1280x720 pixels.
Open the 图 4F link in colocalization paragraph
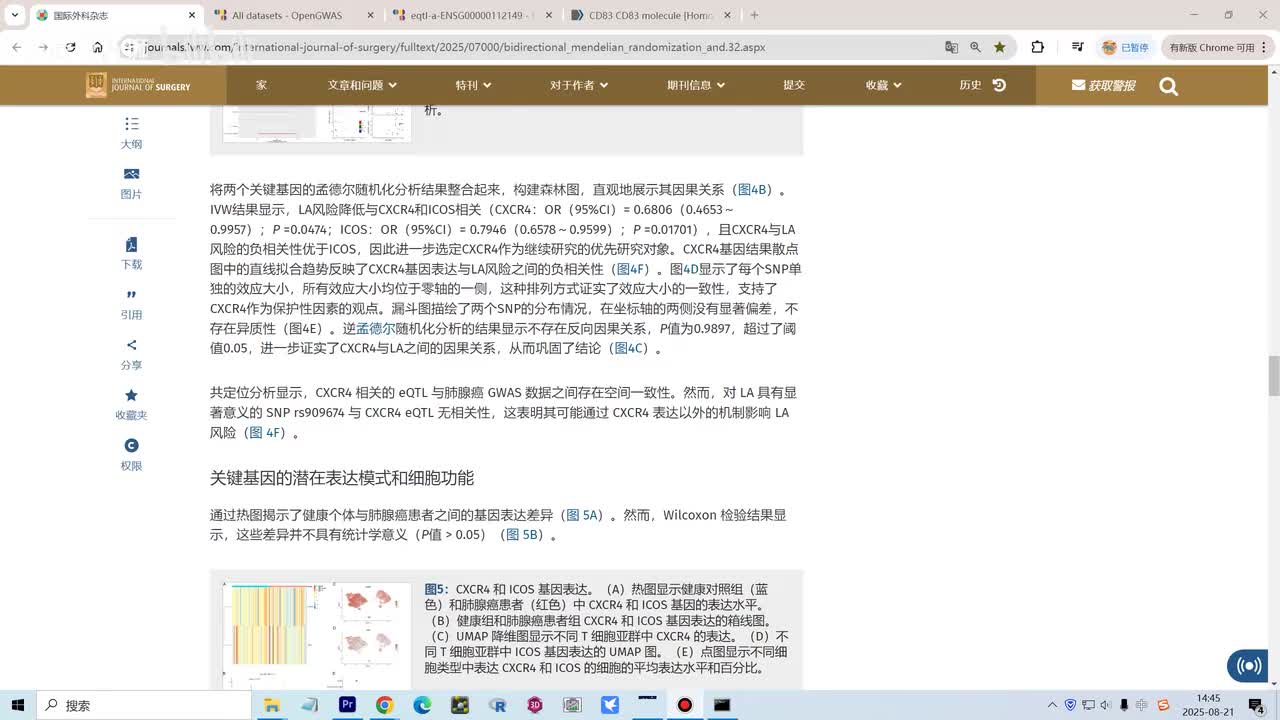266,432
